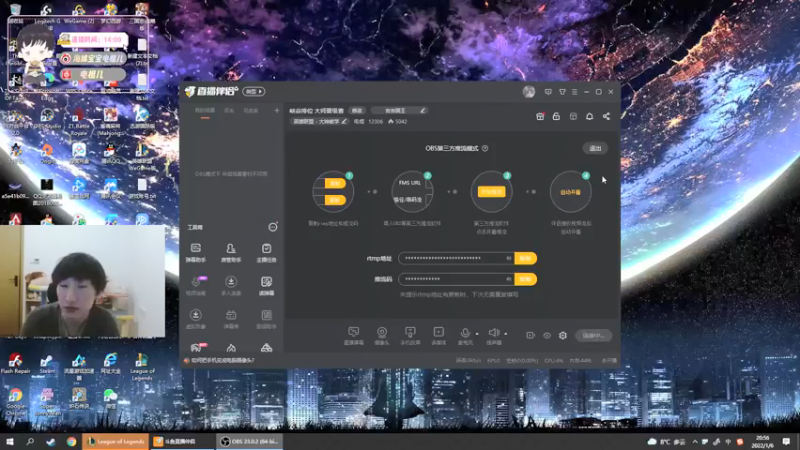
Task: Click the record icon in bottom bar
Action: (x=531, y=335)
